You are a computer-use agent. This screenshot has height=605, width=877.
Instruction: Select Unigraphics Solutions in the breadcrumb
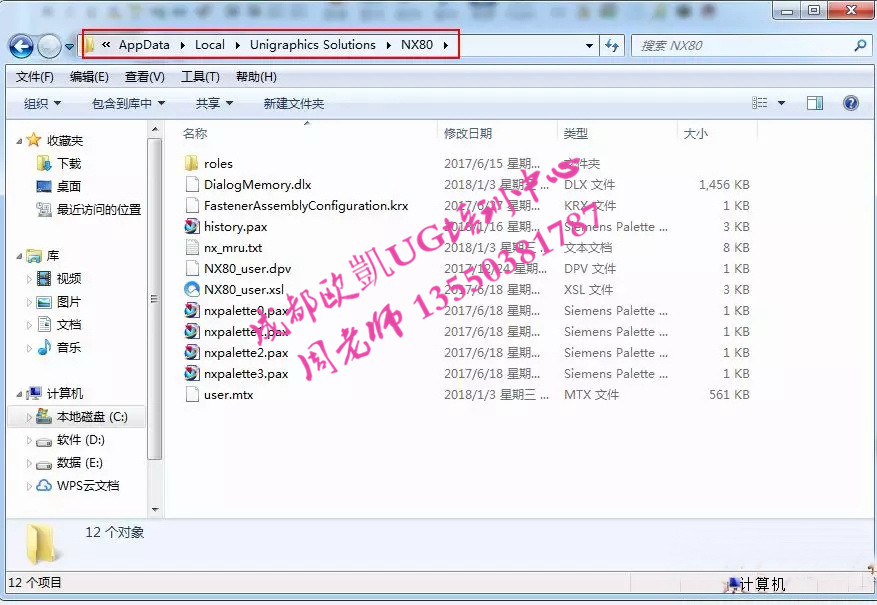point(313,45)
